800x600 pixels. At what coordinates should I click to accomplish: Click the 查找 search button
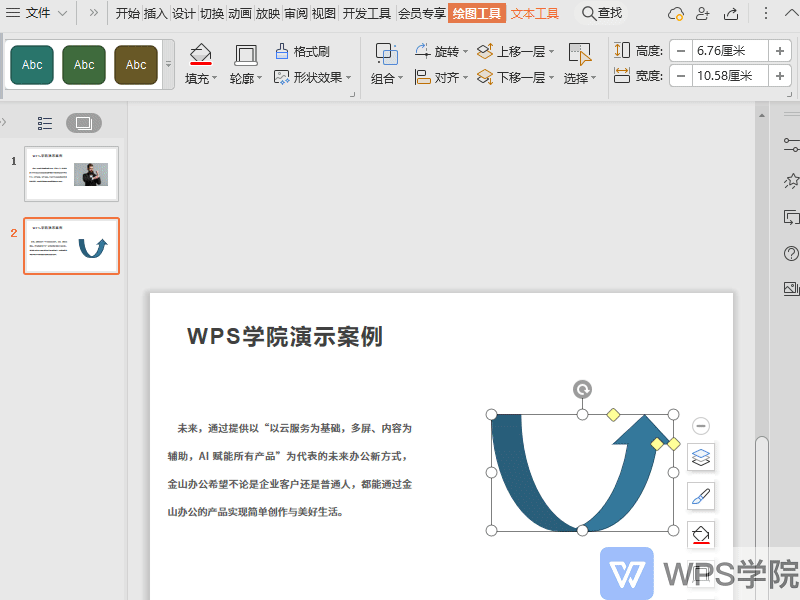pyautogui.click(x=602, y=13)
